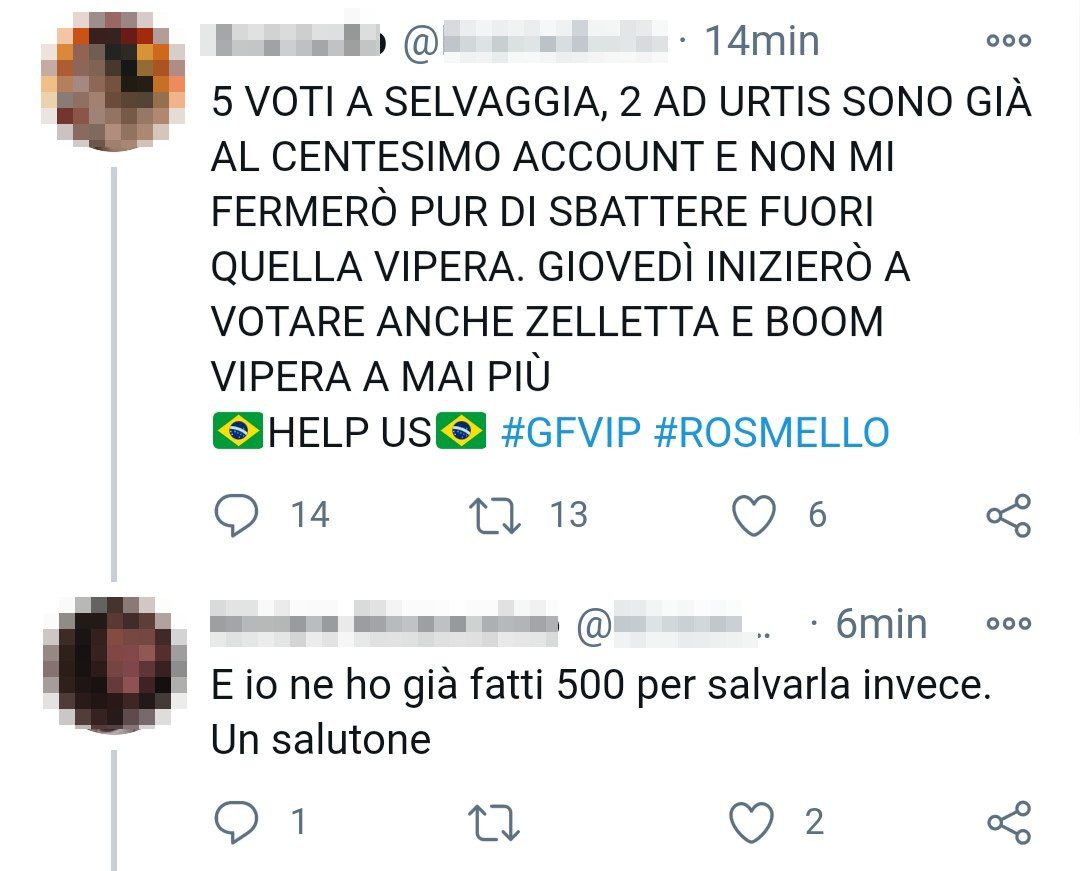Open the 6min timestamp link
Image resolution: width=1080 pixels, height=871 pixels.
click(x=881, y=624)
